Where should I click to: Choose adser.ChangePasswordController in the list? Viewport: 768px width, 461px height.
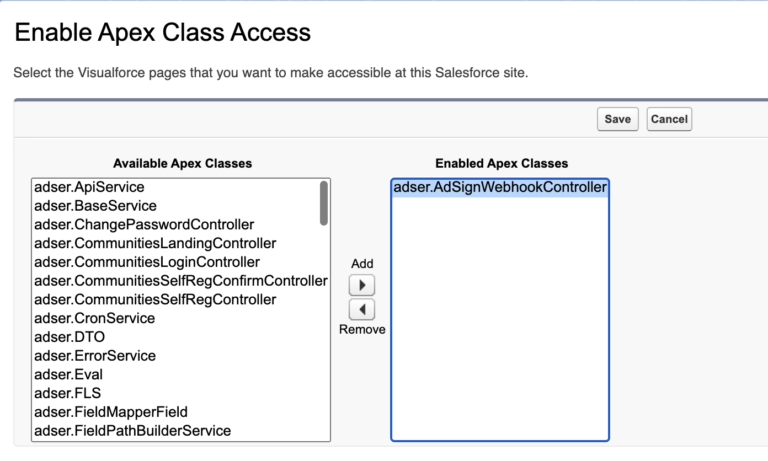click(144, 224)
